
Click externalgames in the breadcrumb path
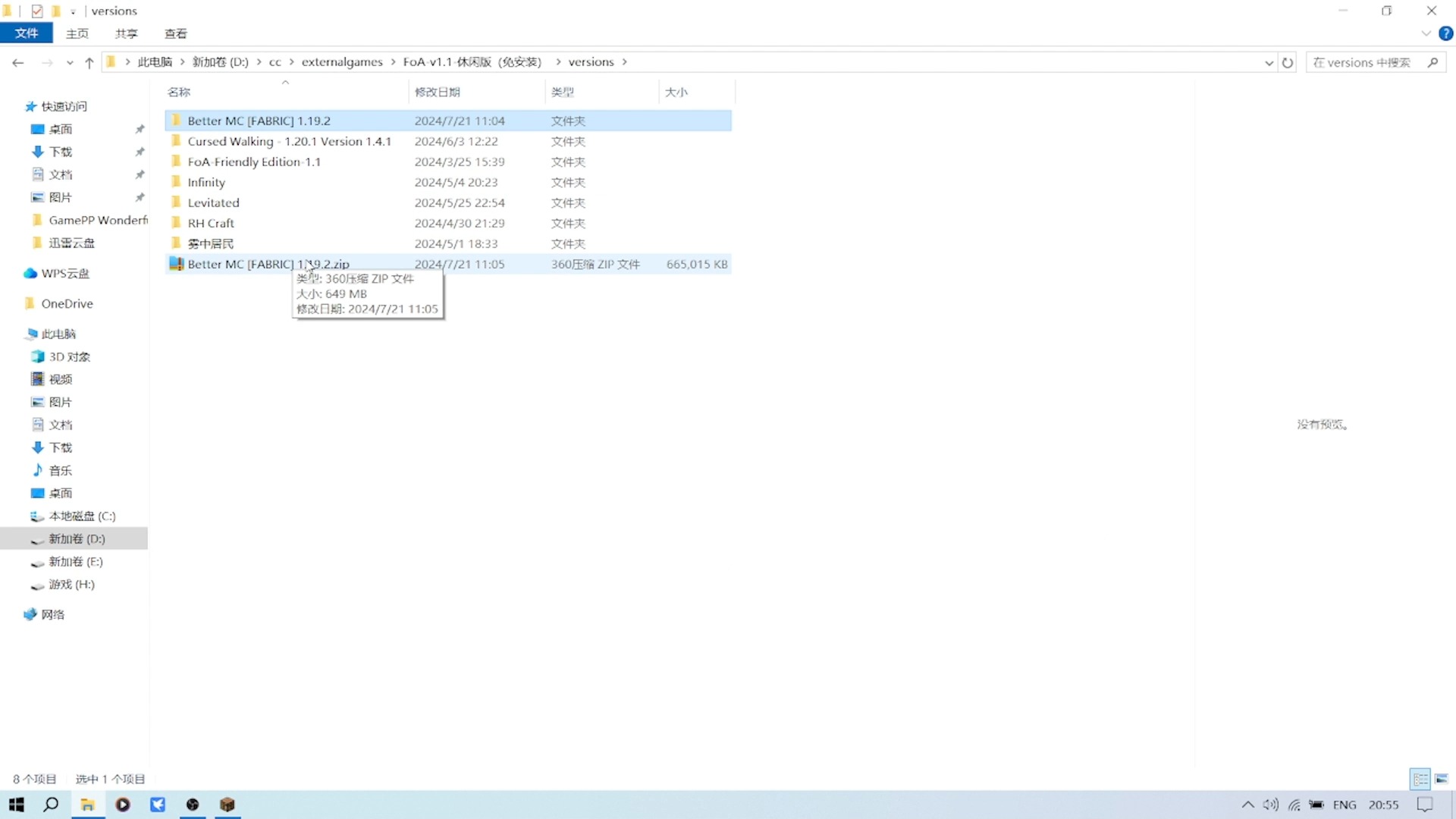pos(342,62)
